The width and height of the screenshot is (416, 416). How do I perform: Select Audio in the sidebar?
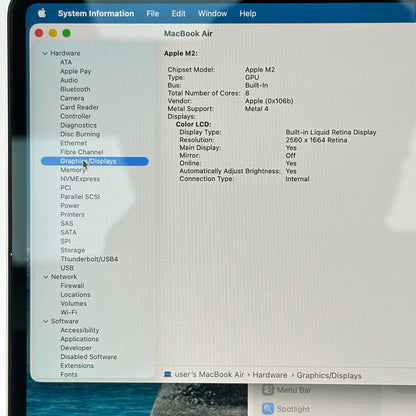coord(69,80)
